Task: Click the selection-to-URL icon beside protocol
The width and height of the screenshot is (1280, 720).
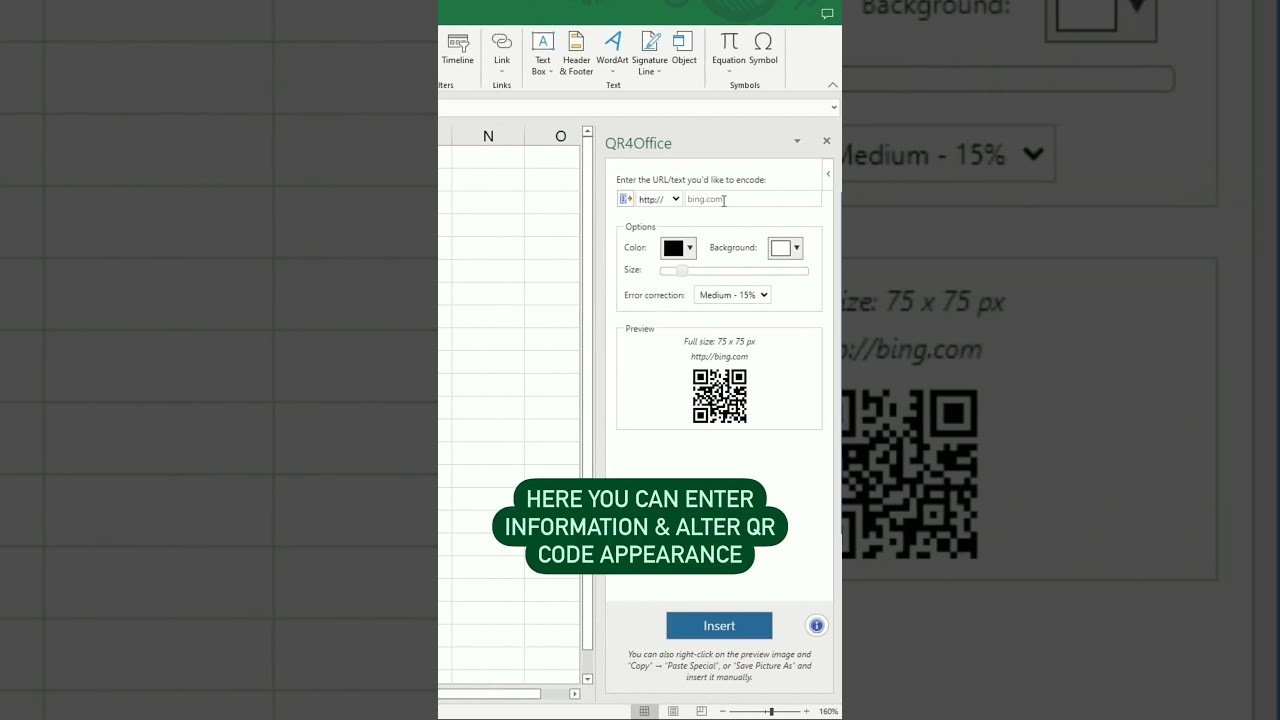Action: point(626,199)
